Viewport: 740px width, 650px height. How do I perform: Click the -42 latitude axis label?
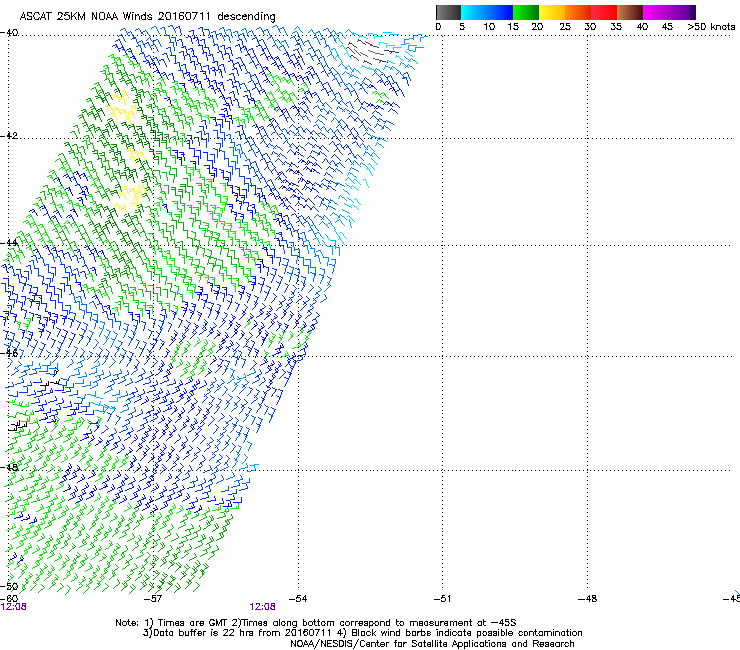[9, 135]
